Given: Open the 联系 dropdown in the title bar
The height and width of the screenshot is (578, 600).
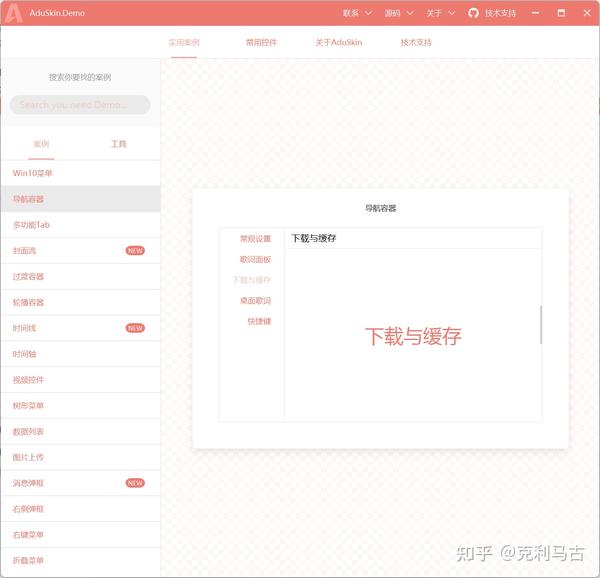Looking at the screenshot, I should (357, 13).
